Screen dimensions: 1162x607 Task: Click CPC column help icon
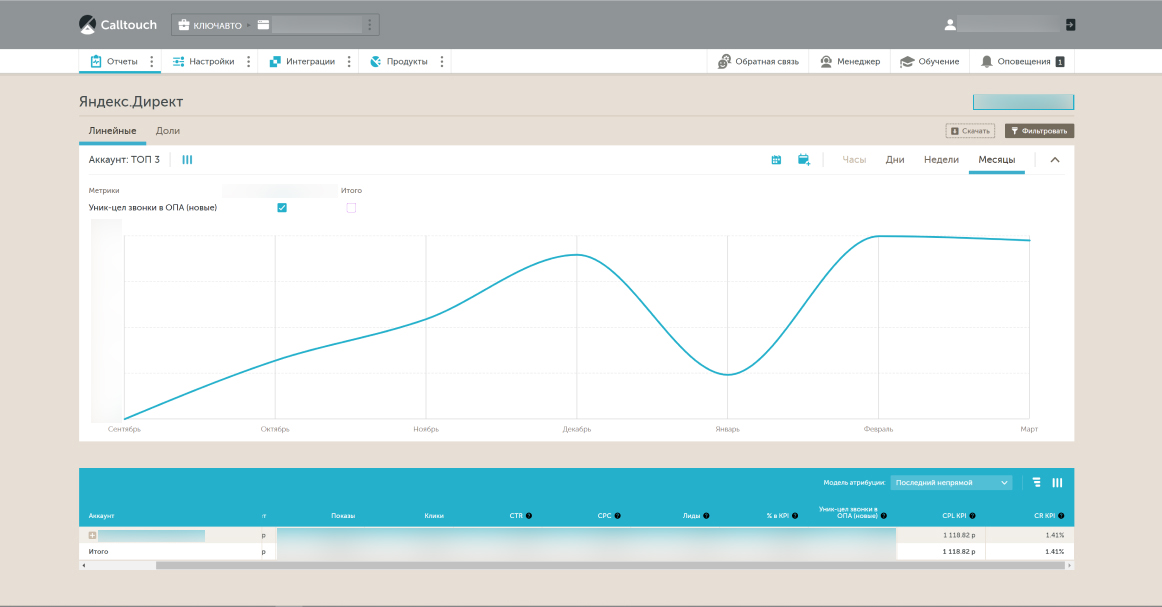618,516
